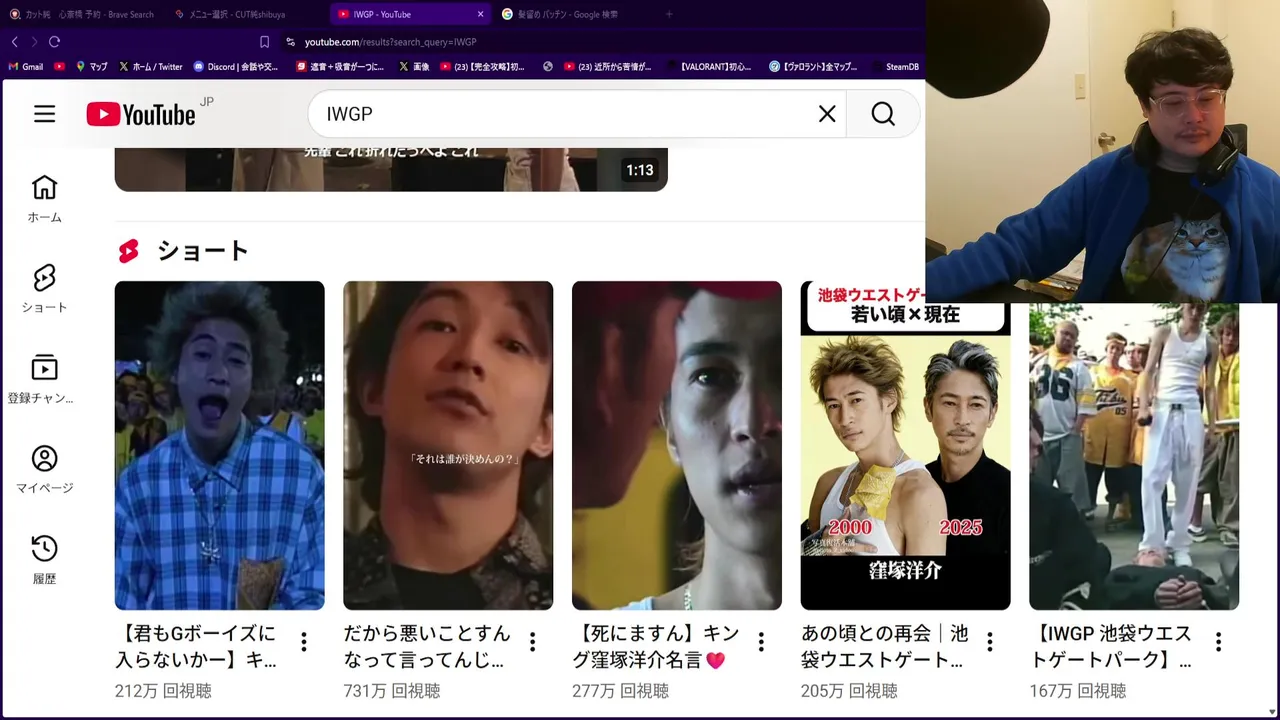This screenshot has width=1280, height=720.
Task: Open the video thumbnail showing 1:13 duration
Action: coord(391,169)
